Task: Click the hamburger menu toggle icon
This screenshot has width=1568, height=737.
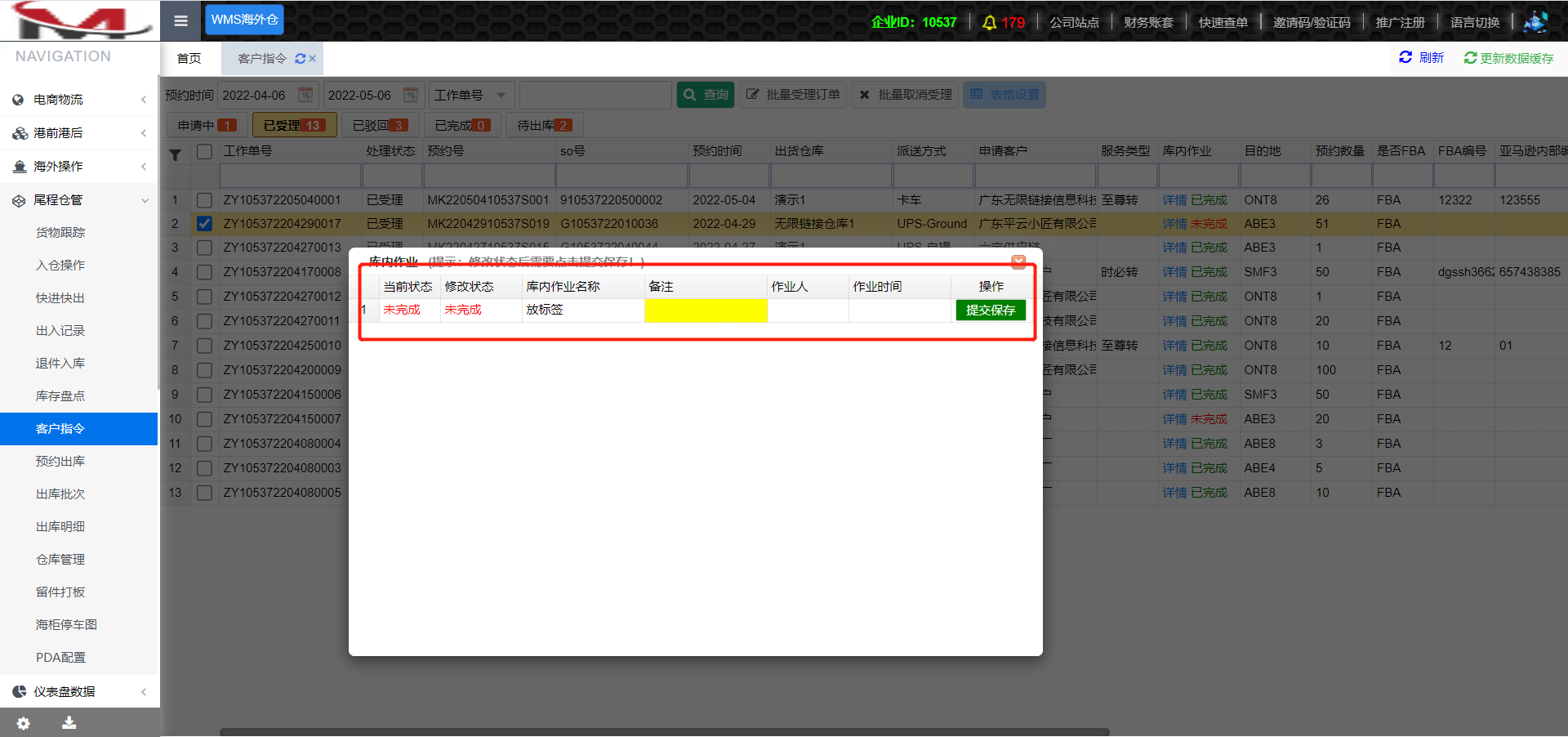Action: pos(180,20)
